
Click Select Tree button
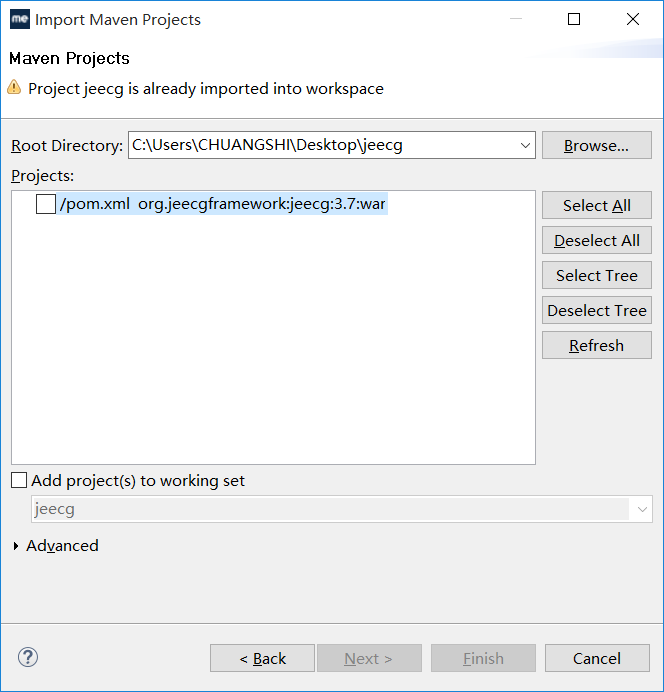click(x=596, y=275)
